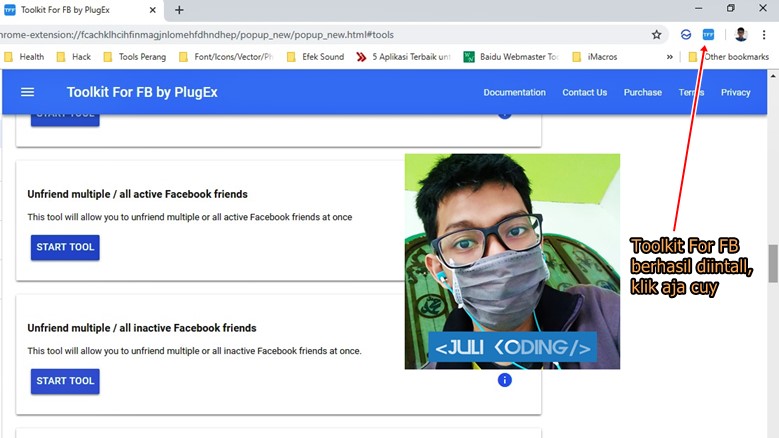Viewport: 779px width, 438px height.
Task: Click info icon for inactive friends tool
Action: coord(504,380)
